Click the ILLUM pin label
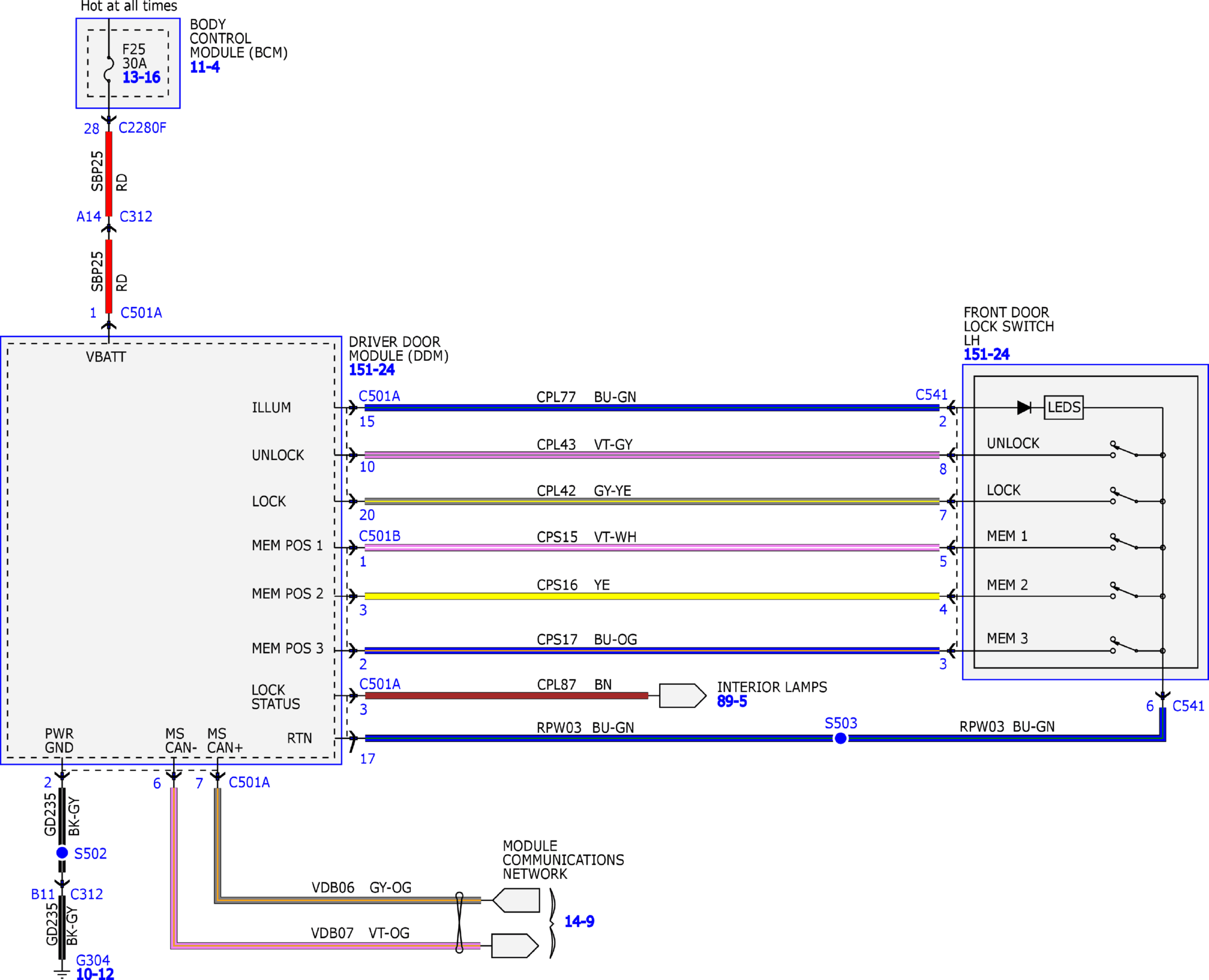This screenshot has width=1209, height=980. click(x=271, y=407)
